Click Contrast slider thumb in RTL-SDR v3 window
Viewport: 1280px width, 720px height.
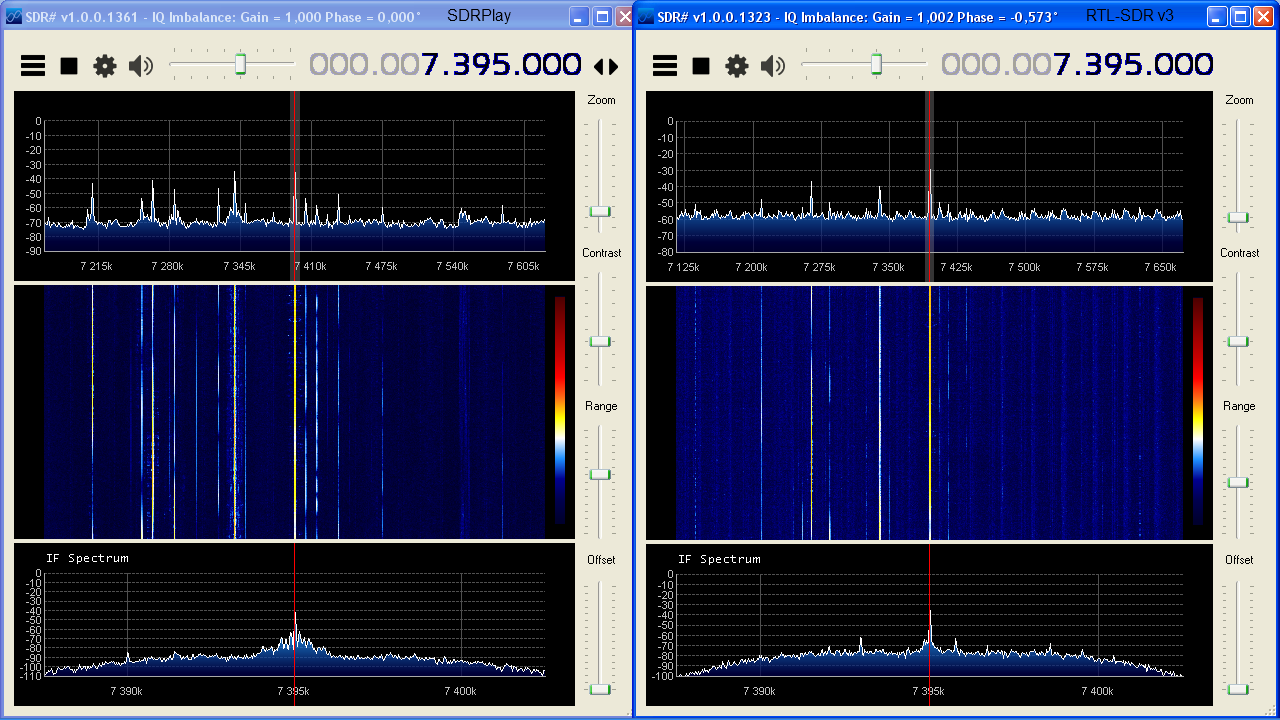[1238, 341]
